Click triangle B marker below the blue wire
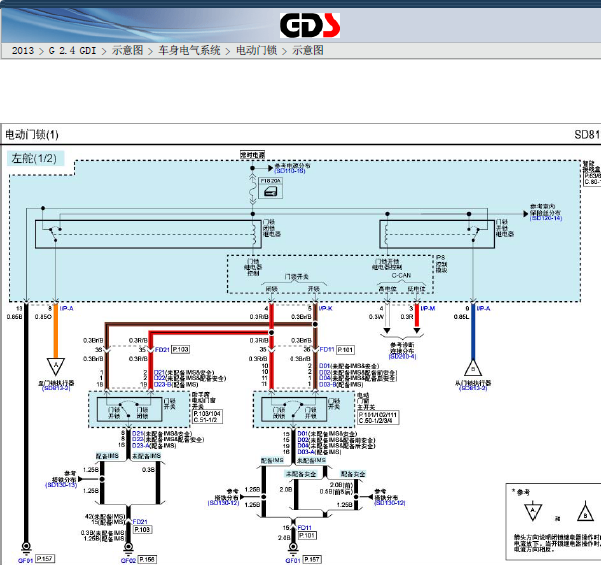Screen dimensions: 601x565 tap(473, 368)
